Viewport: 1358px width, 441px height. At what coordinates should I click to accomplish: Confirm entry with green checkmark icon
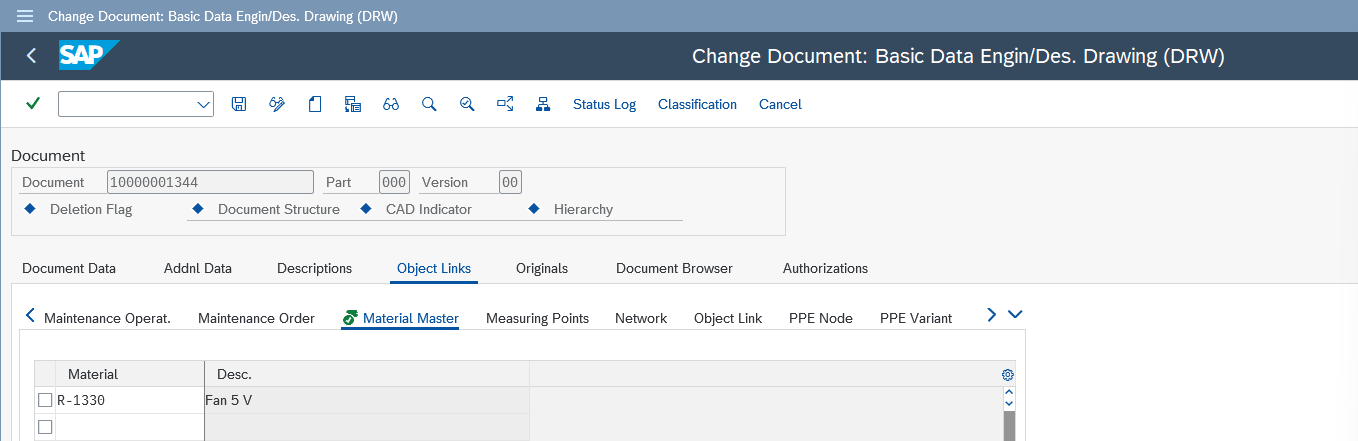tap(33, 104)
